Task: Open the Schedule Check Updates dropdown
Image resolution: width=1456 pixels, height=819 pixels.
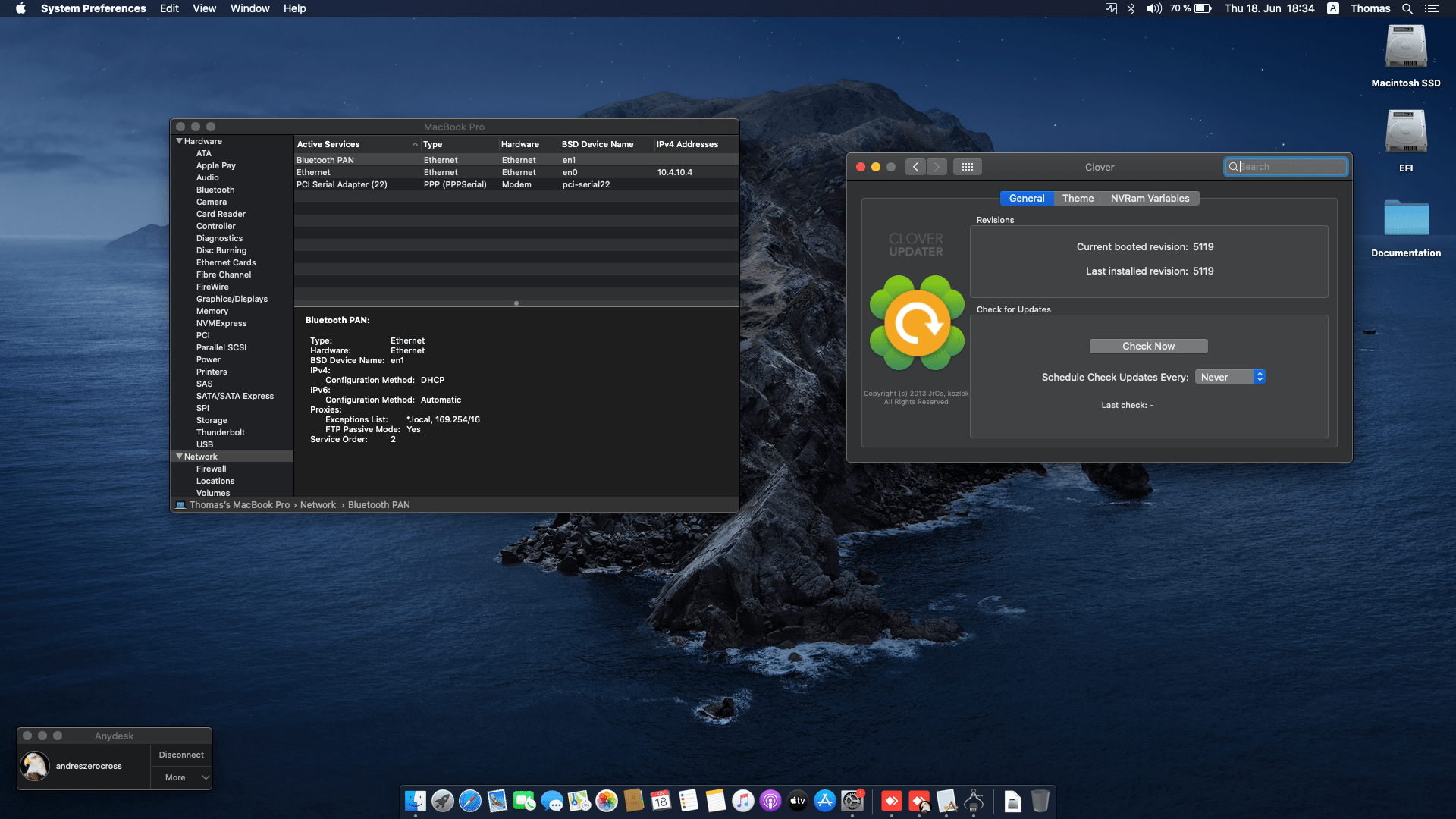Action: tap(1230, 377)
